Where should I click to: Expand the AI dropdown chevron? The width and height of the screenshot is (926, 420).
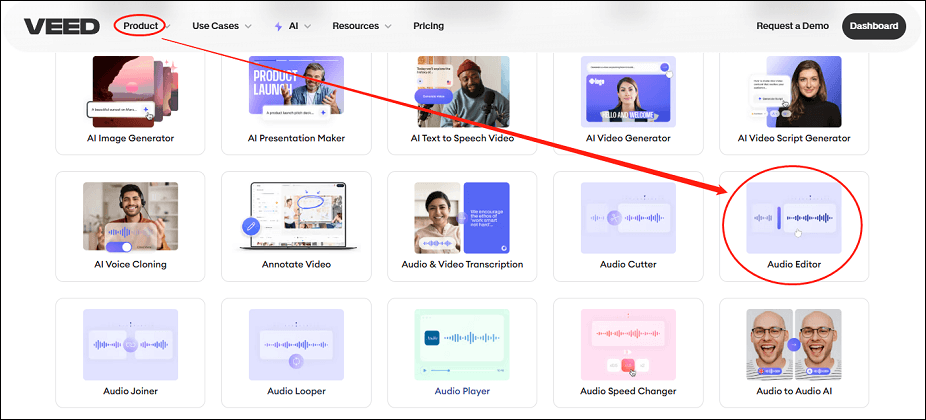point(308,27)
